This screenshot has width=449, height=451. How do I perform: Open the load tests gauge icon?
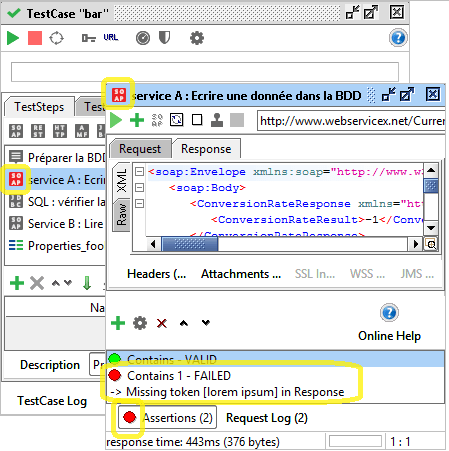pos(143,38)
